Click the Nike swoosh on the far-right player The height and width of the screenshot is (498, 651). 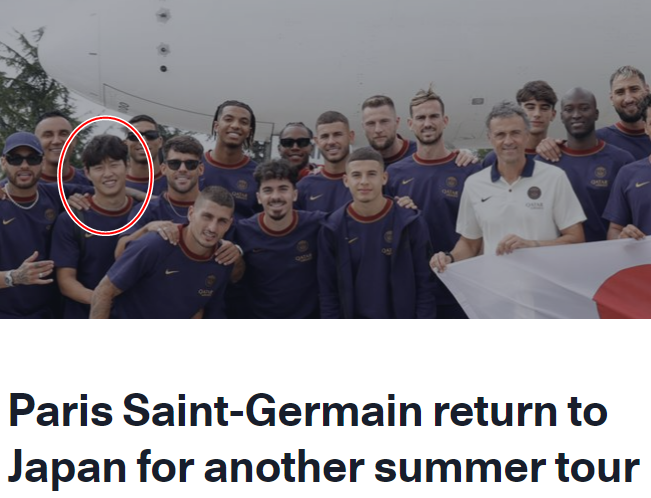pos(642,184)
